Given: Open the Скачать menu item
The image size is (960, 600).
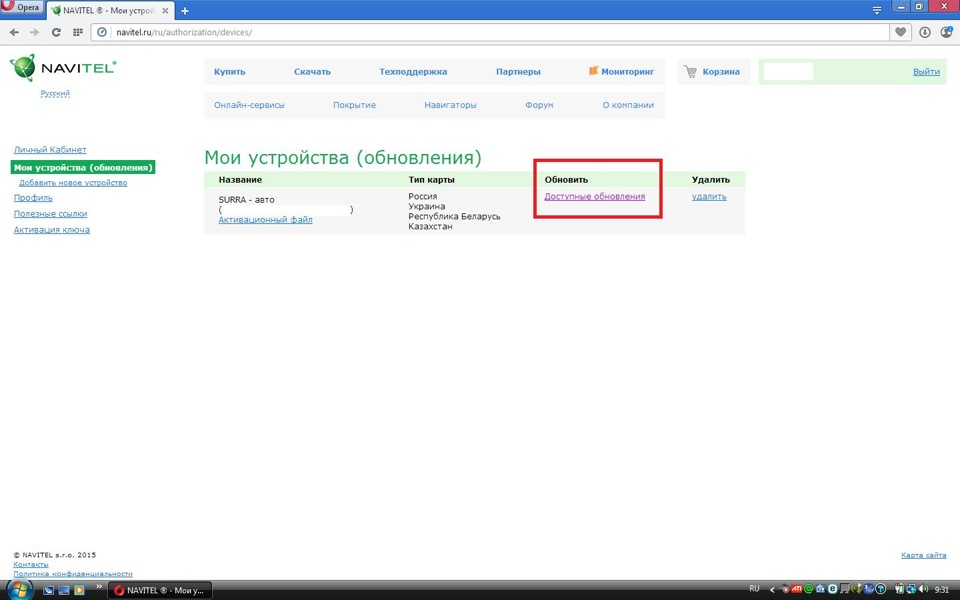Looking at the screenshot, I should click(x=312, y=72).
